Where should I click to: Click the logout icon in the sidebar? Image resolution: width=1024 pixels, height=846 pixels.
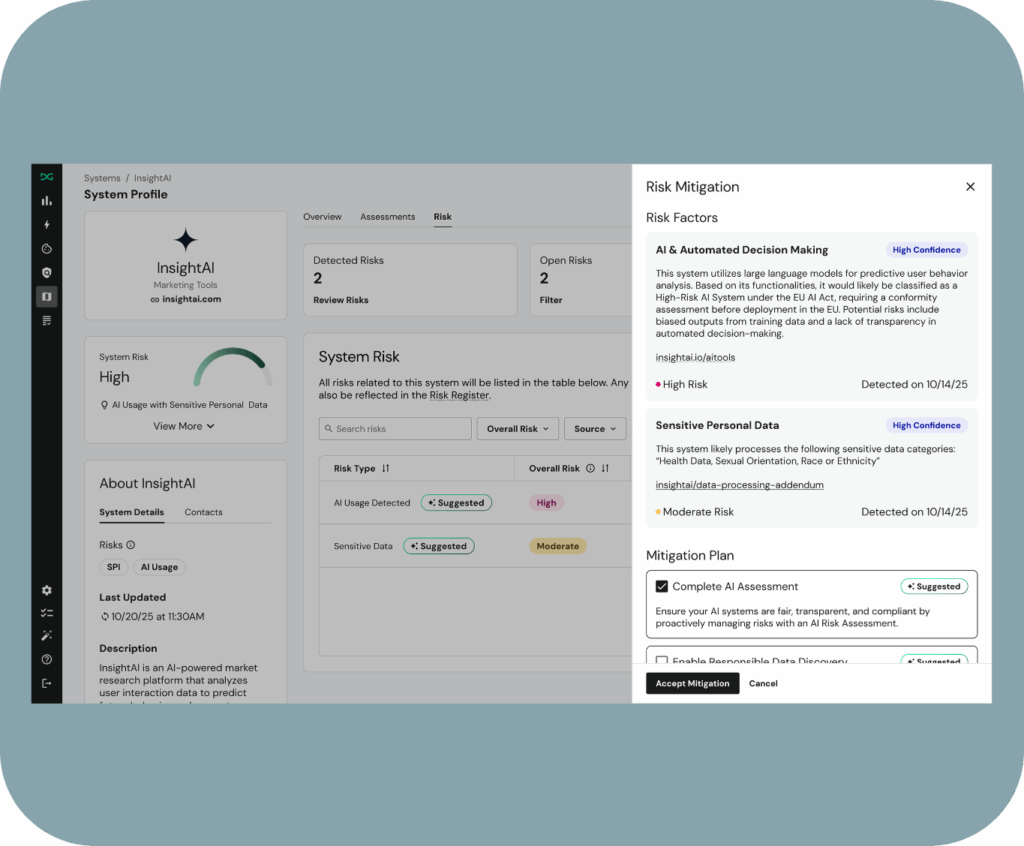46,684
